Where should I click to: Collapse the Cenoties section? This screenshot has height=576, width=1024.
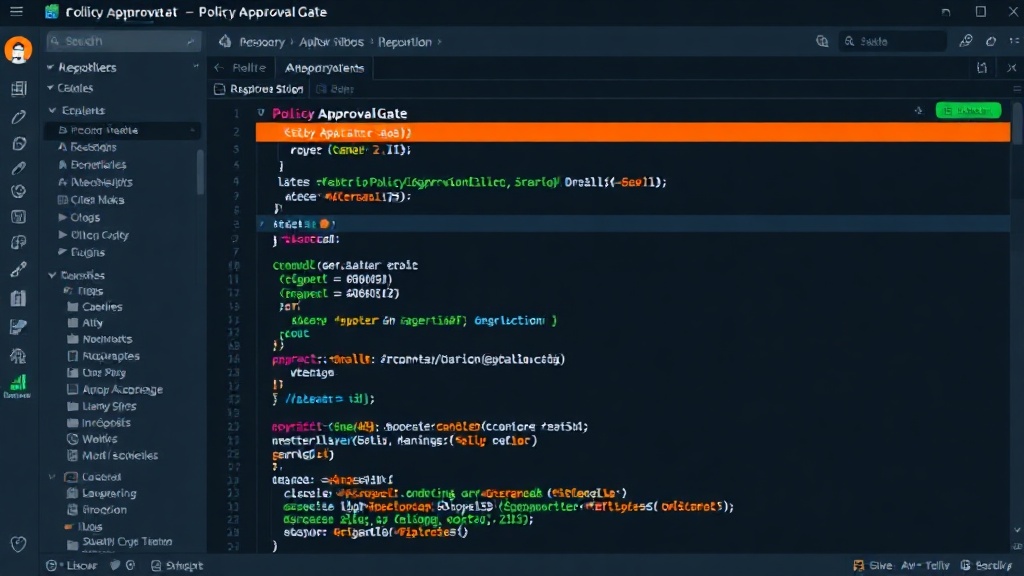[52, 275]
